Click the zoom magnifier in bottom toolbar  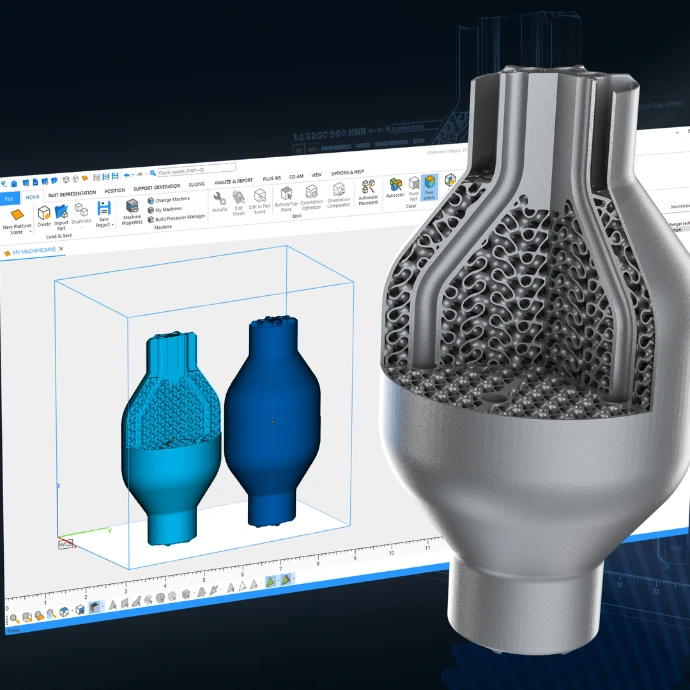[14, 618]
